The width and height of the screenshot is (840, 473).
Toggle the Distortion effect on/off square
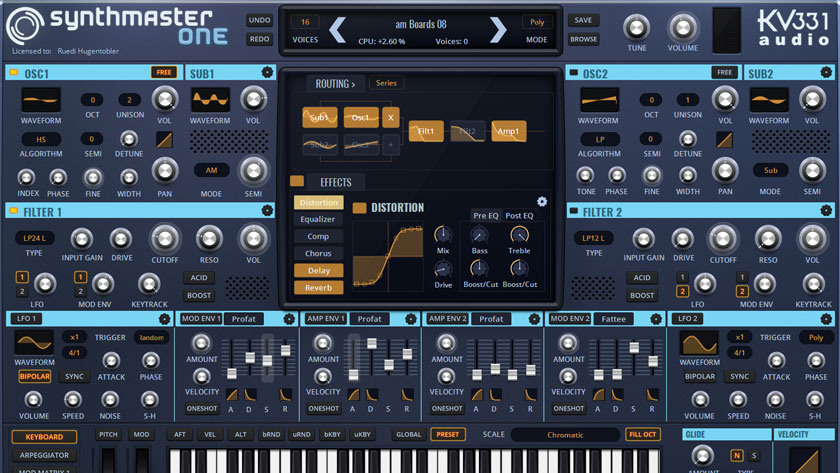click(x=359, y=208)
